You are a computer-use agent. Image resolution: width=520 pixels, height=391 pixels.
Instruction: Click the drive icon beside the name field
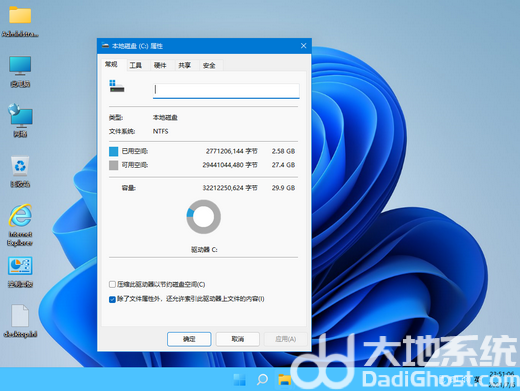[116, 86]
